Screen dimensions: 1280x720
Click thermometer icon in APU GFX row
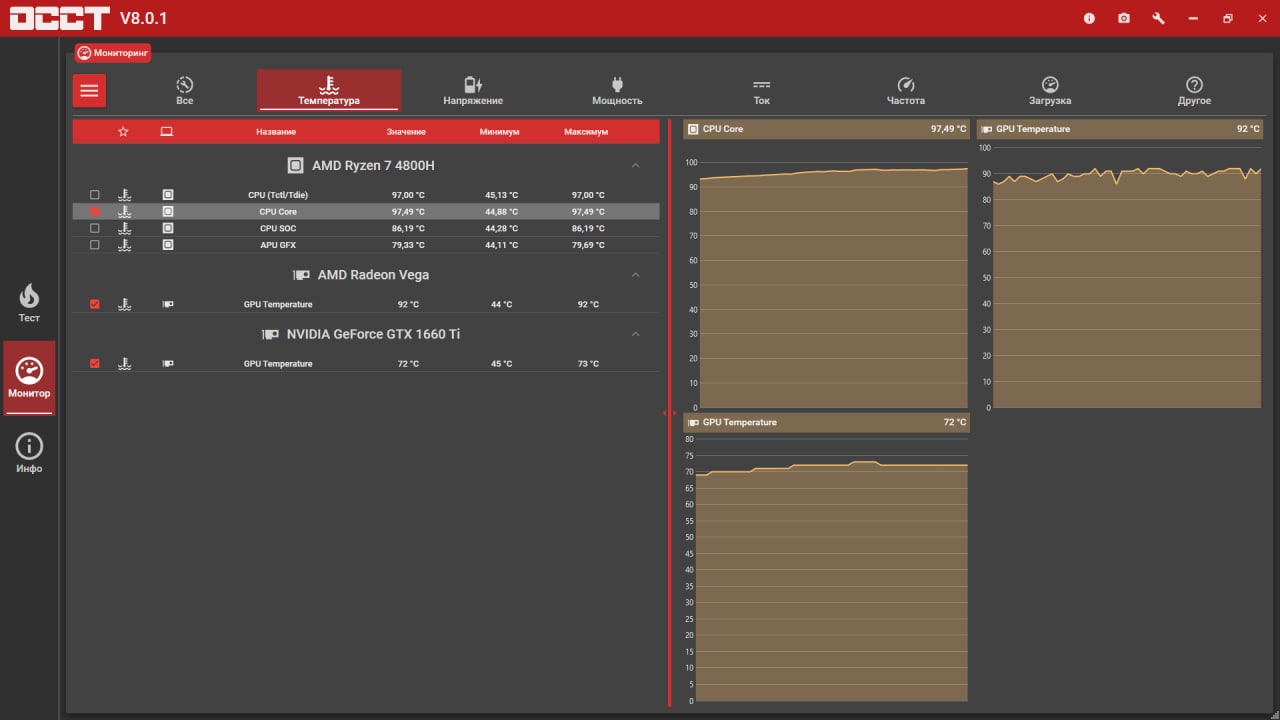click(x=125, y=245)
